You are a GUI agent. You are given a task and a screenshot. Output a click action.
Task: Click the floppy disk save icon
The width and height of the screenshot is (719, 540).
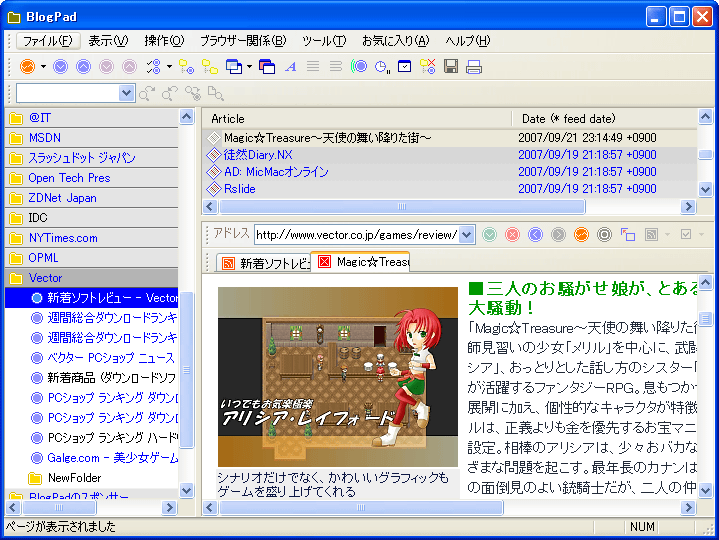tap(451, 67)
